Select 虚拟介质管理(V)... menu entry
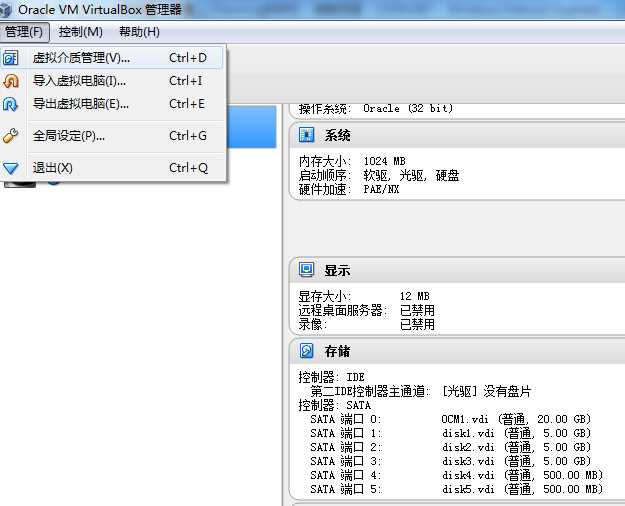The image size is (625, 506). [x=112, y=58]
